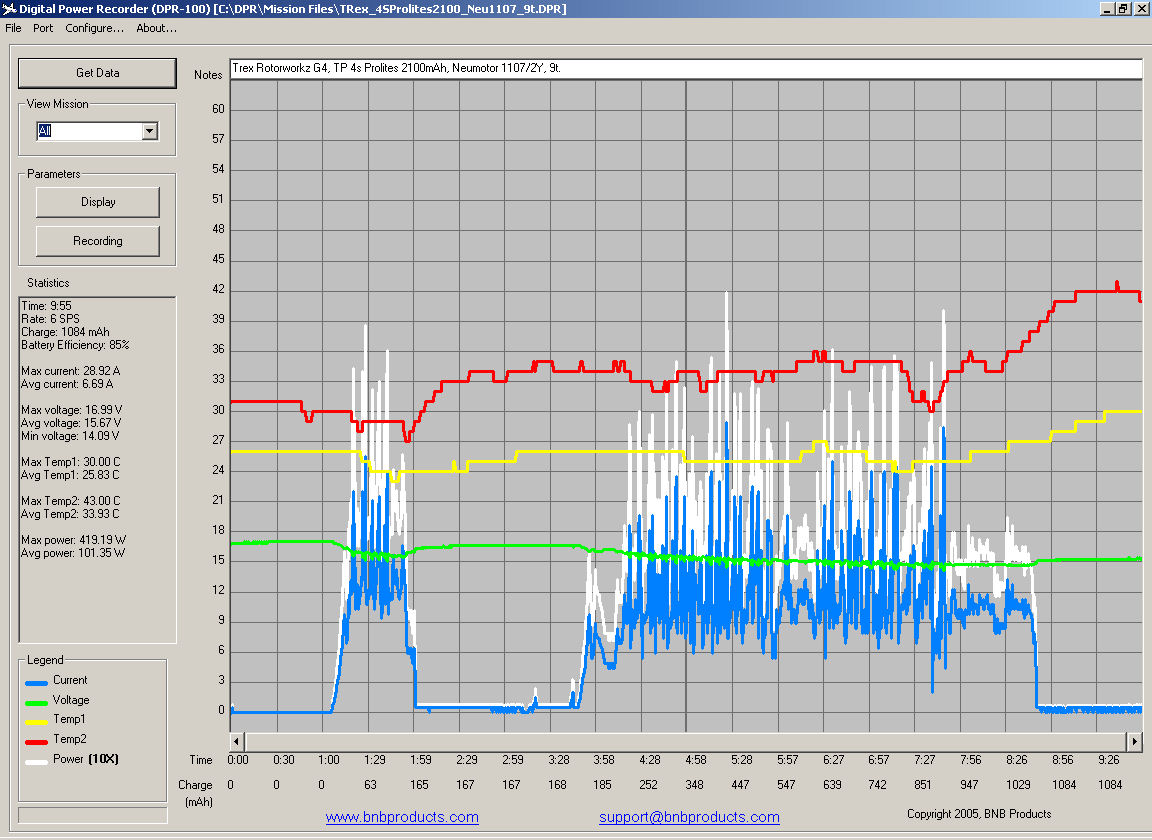Click the graph scrollbar right arrow
This screenshot has width=1152, height=840.
click(x=1134, y=742)
